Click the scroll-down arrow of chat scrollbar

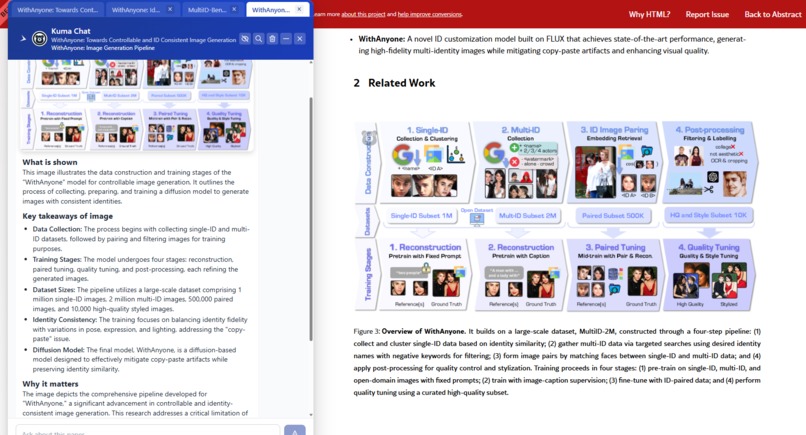point(310,414)
